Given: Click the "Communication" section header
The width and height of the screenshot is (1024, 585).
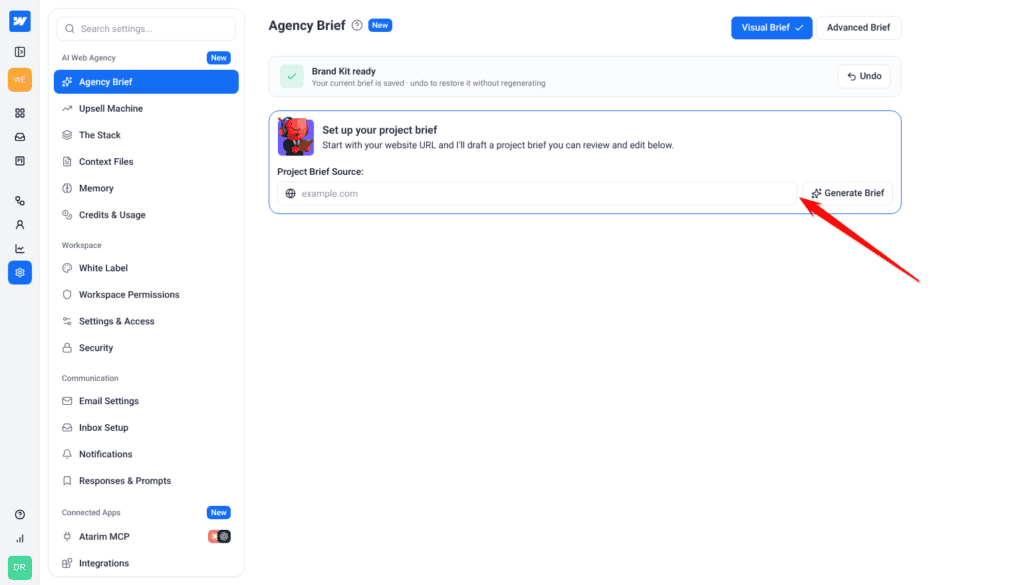Looking at the screenshot, I should pyautogui.click(x=90, y=378).
